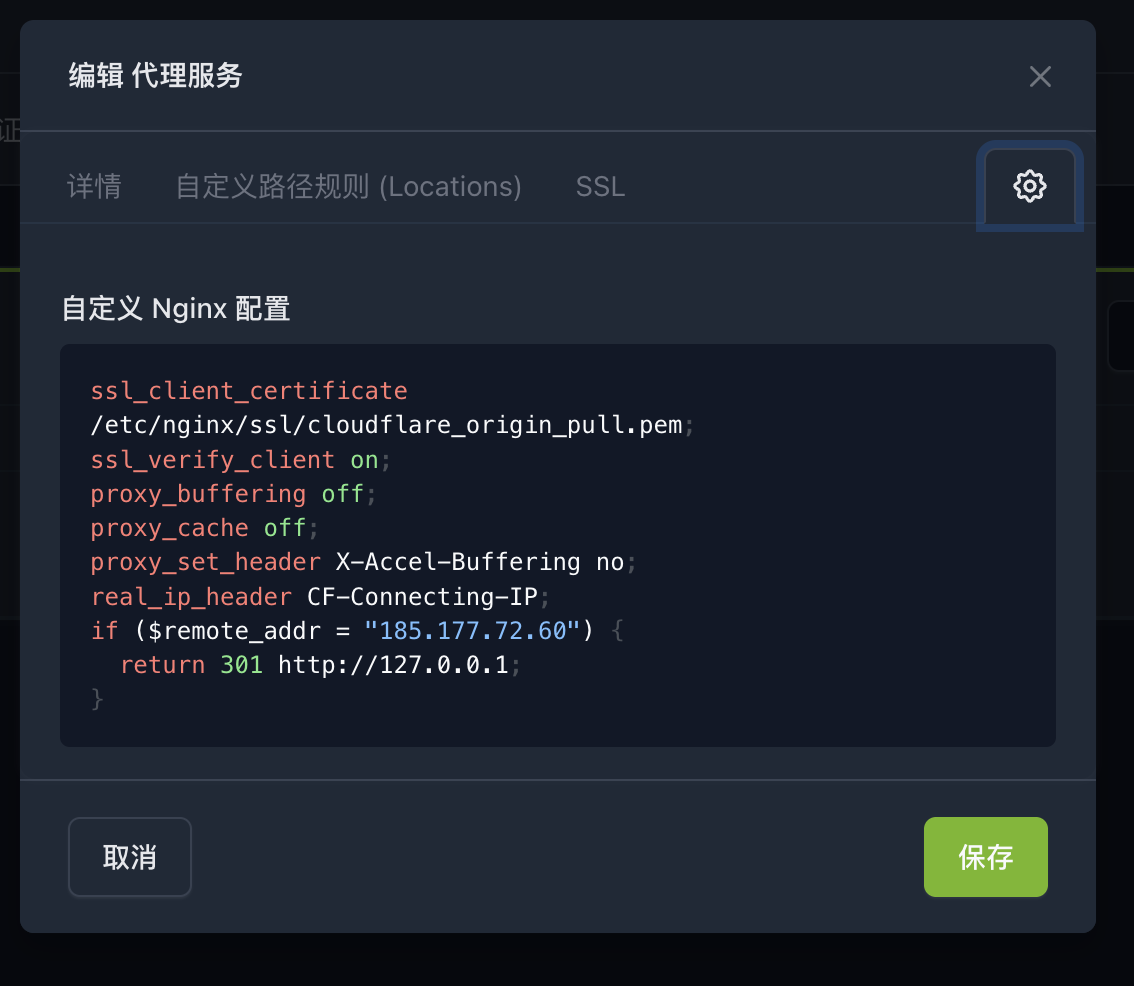1134x986 pixels.
Task: Open the 自定义路径规则 (Locations) tab
Action: point(349,187)
